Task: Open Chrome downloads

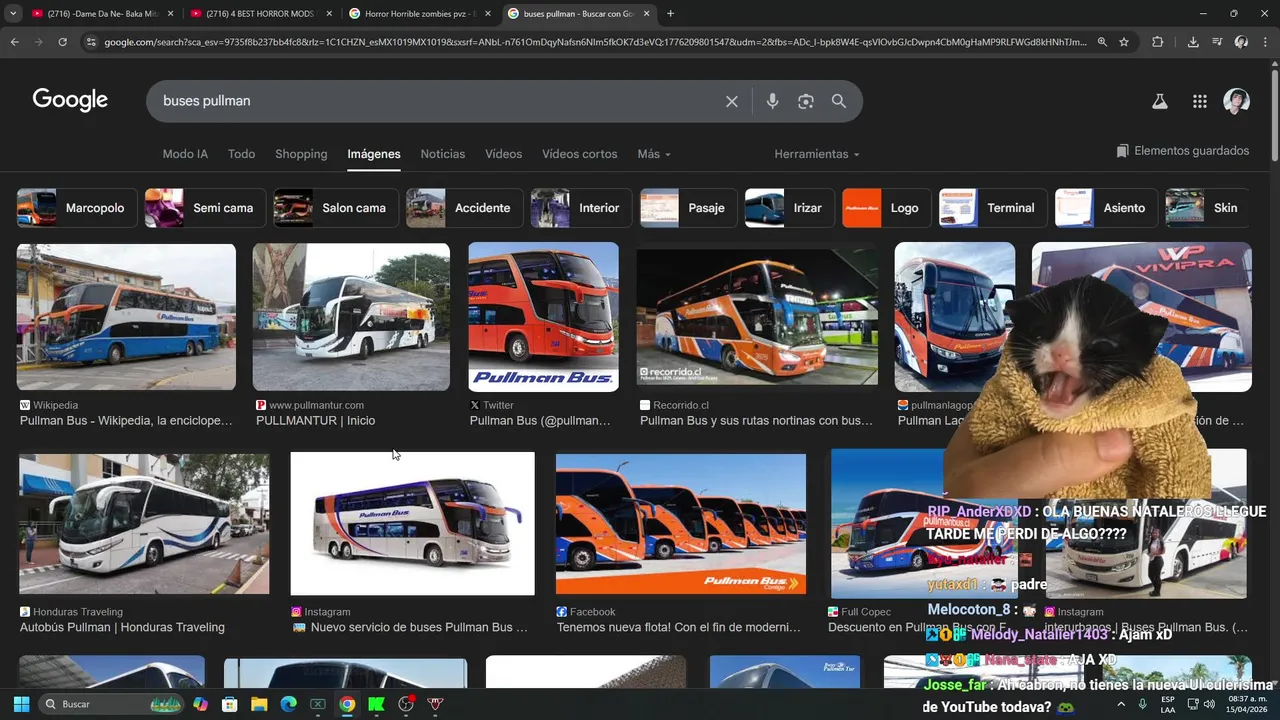Action: (x=1193, y=42)
